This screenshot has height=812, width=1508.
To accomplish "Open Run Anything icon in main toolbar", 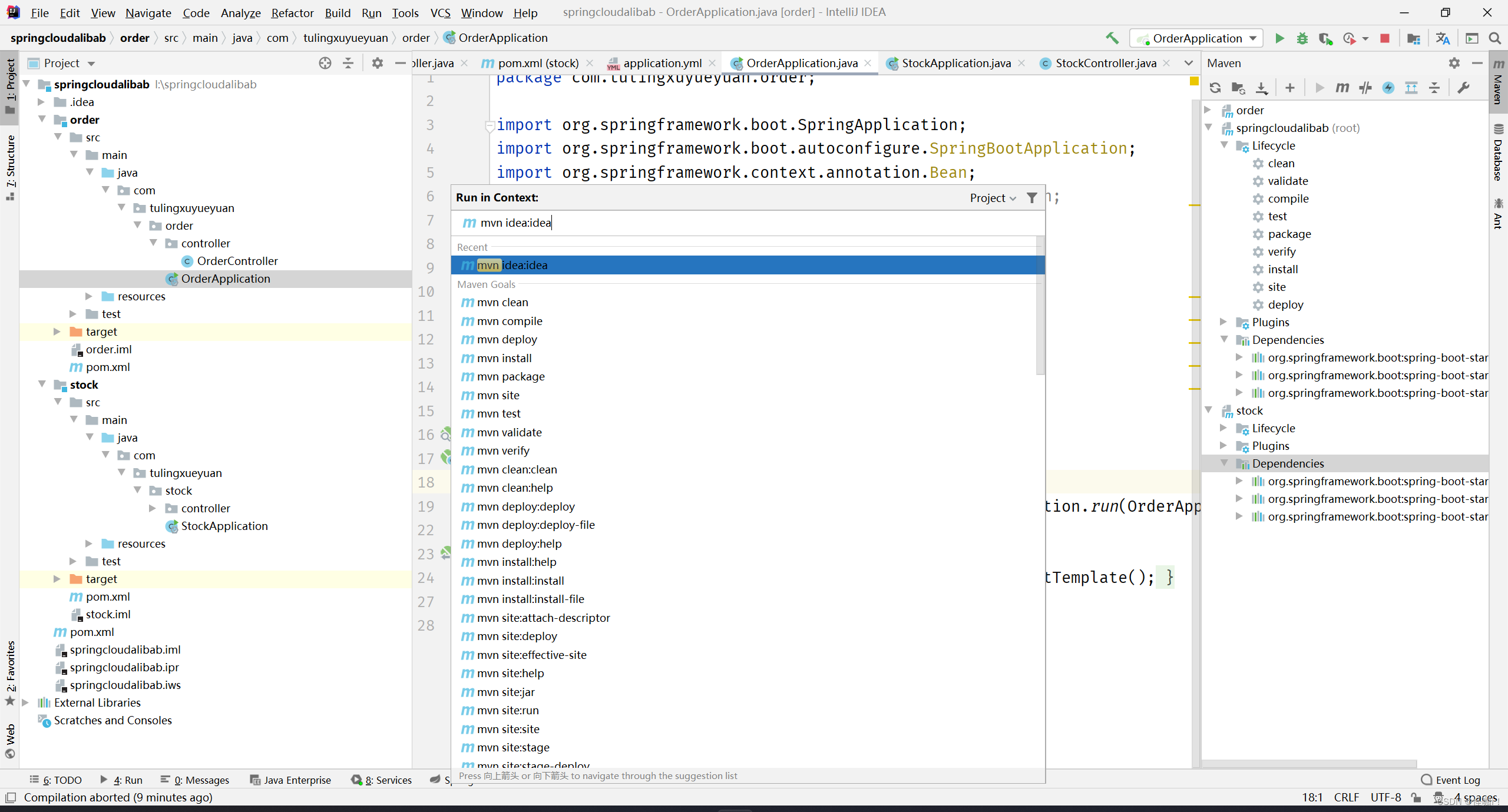I will (1472, 38).
